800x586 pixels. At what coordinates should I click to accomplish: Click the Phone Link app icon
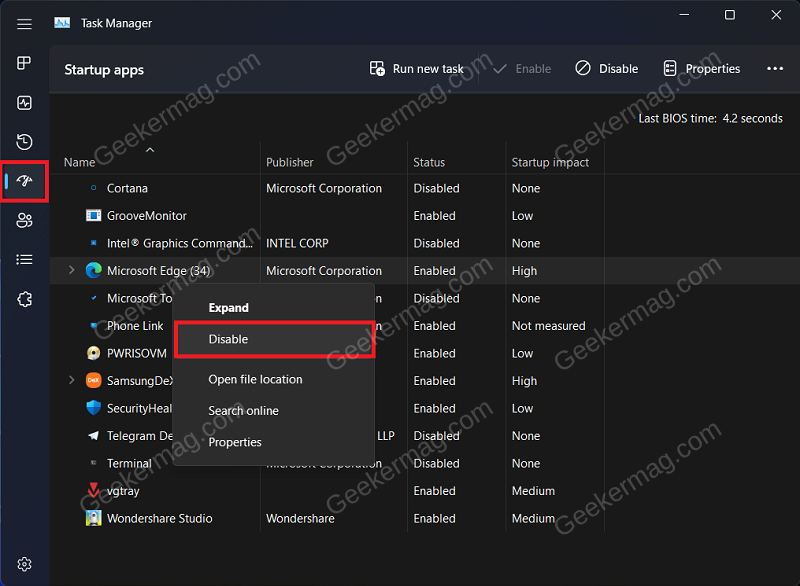[93, 325]
